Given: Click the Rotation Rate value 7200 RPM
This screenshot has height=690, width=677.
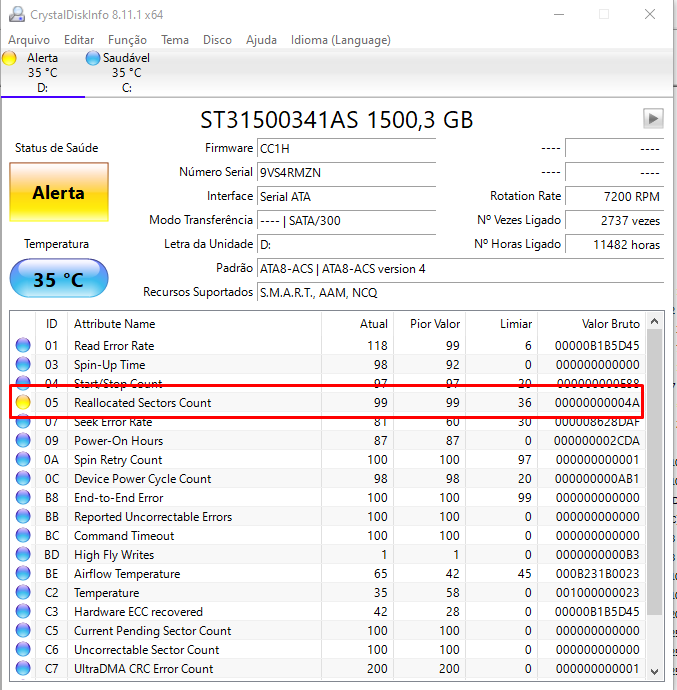Looking at the screenshot, I should [614, 197].
